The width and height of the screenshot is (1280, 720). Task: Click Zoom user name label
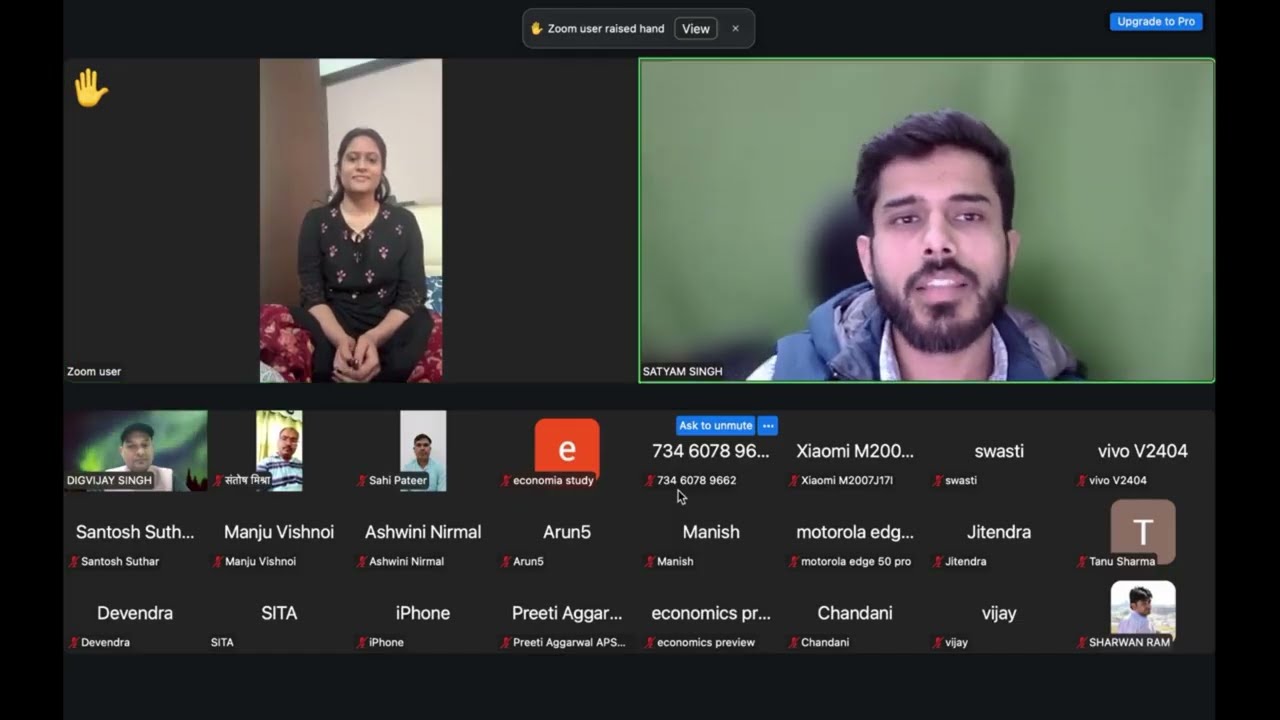tap(94, 371)
